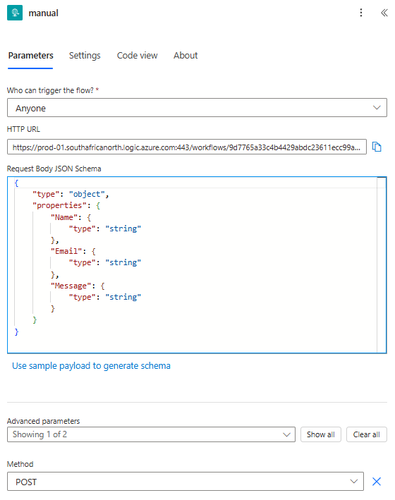
Task: Collapse the panel with double chevron icon
Action: [384, 13]
